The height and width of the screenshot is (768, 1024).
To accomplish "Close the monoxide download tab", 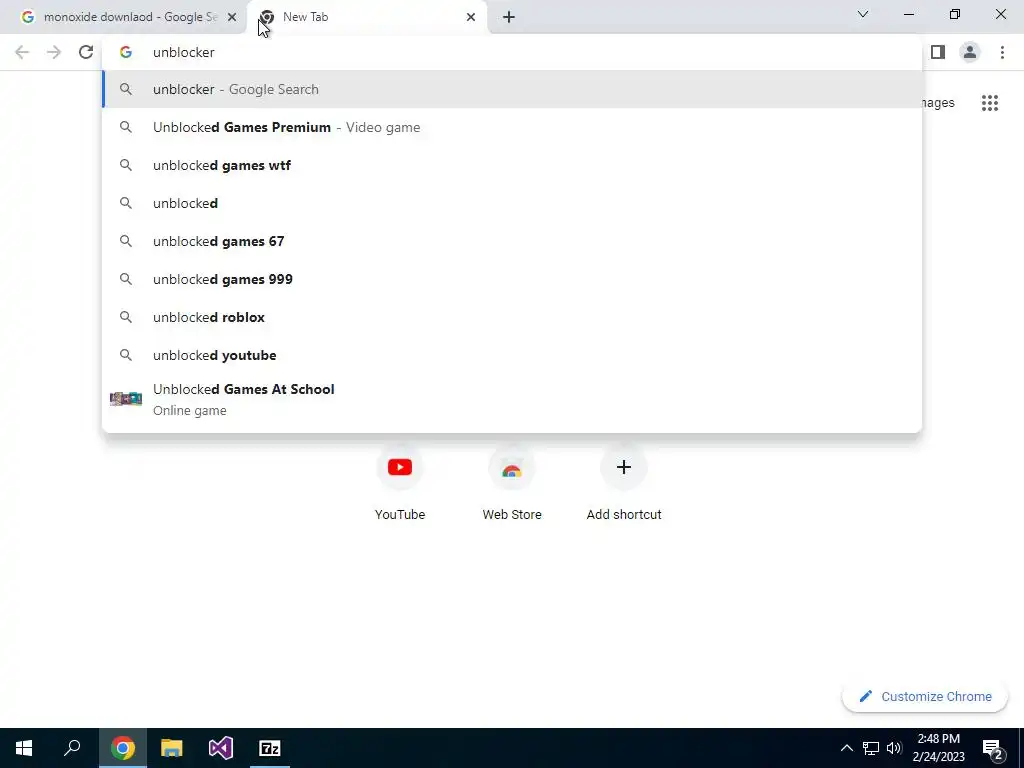I will 232,17.
